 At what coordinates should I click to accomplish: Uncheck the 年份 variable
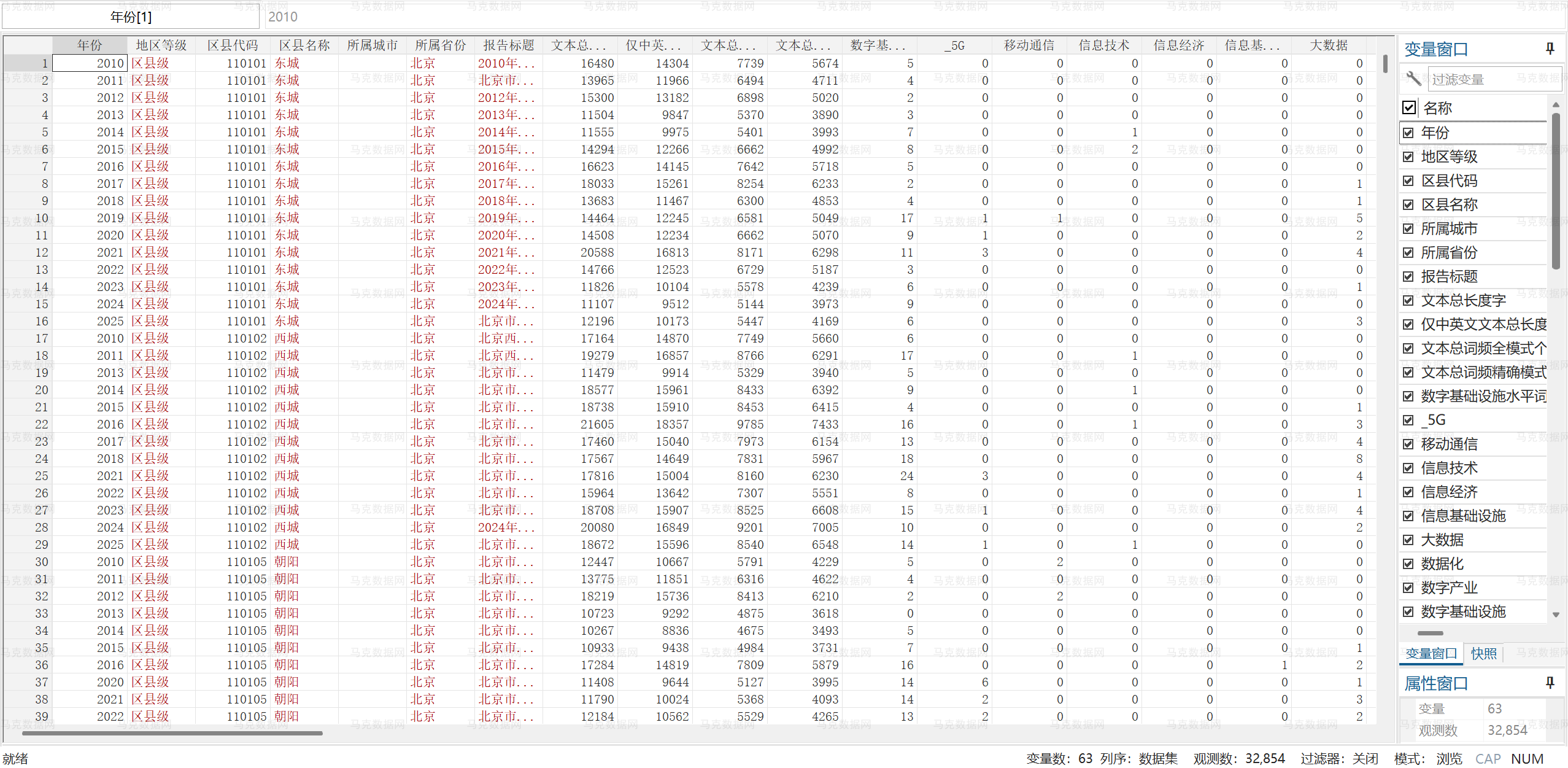(1408, 133)
